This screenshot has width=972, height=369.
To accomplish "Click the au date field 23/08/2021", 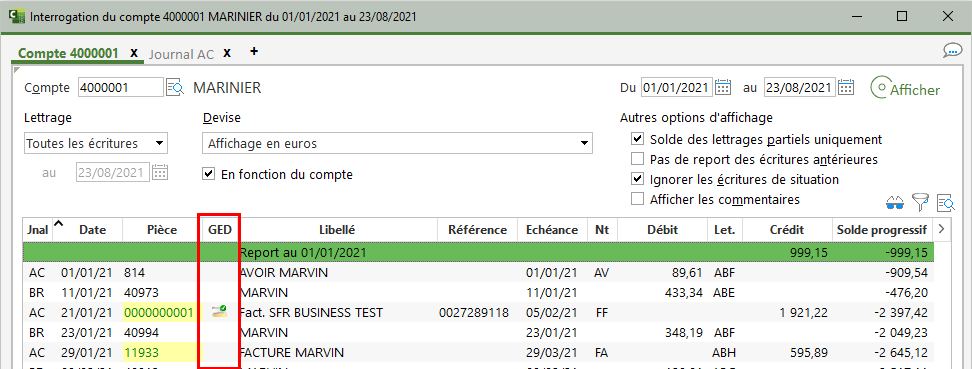I will click(x=799, y=88).
